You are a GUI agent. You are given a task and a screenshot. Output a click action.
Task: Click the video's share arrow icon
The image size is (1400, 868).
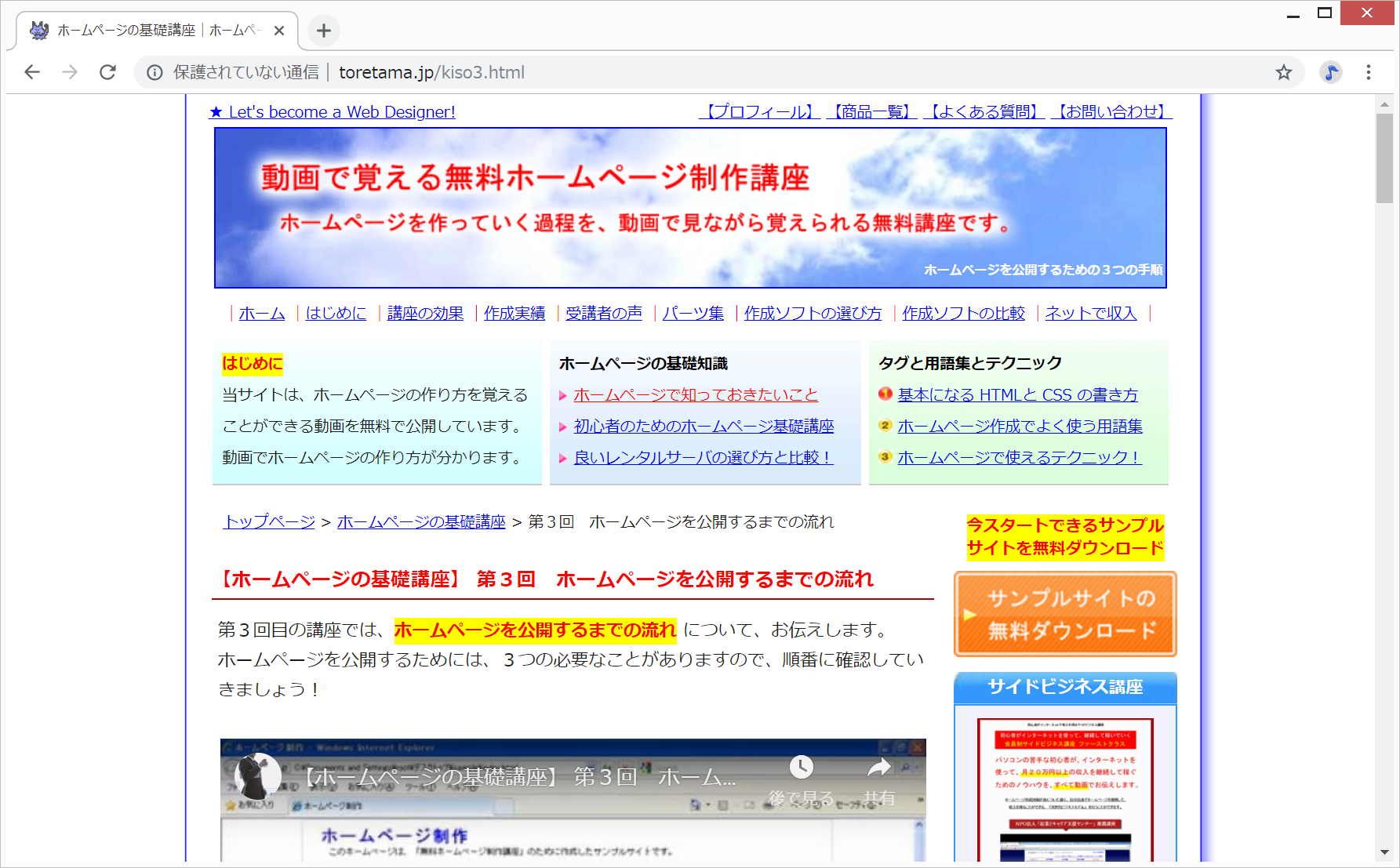[x=879, y=768]
